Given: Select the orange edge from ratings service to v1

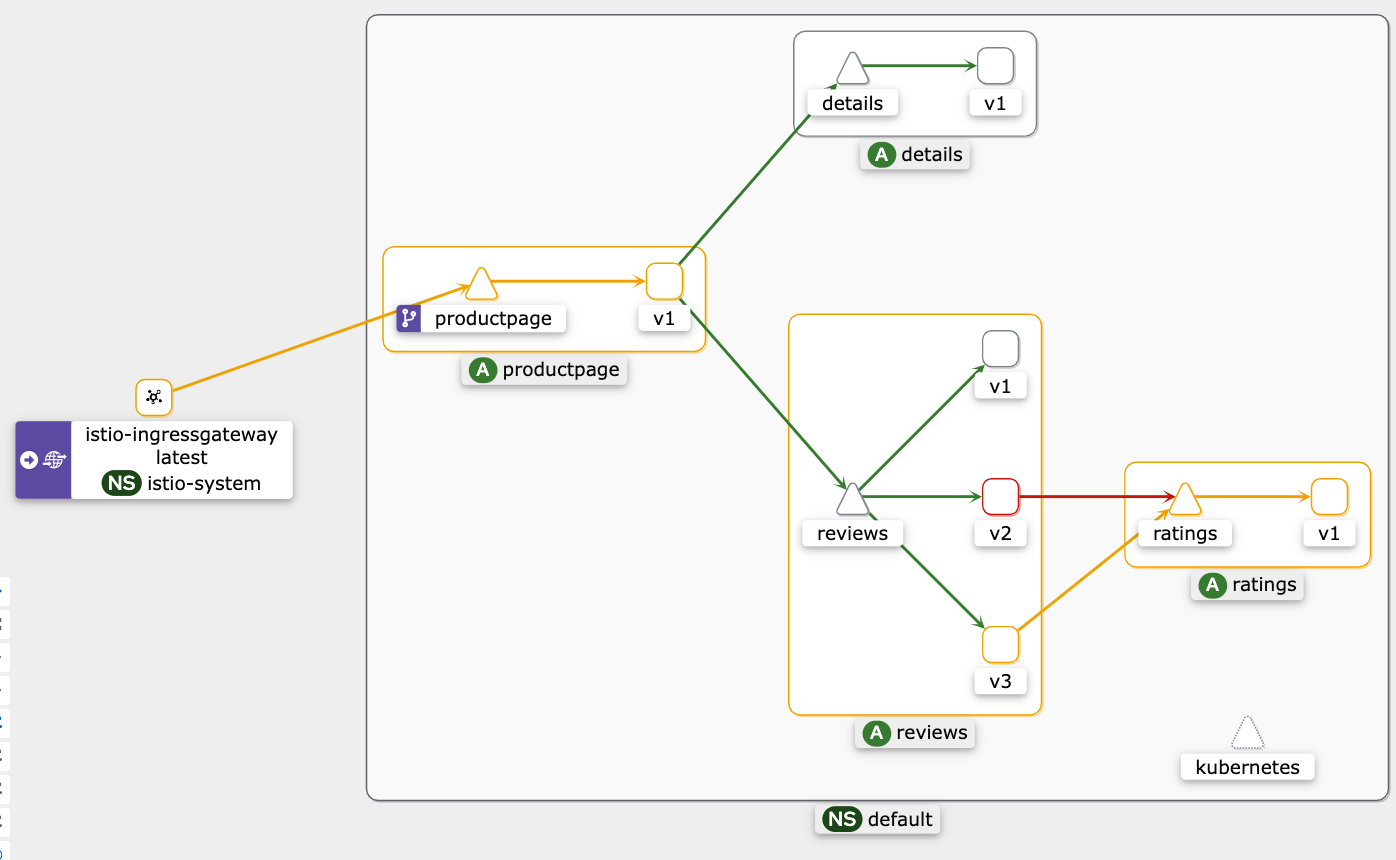Looking at the screenshot, I should [x=1255, y=496].
